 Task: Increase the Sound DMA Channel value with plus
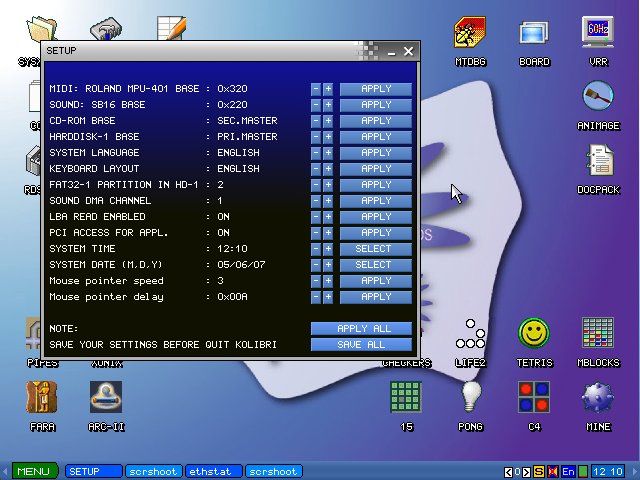point(328,201)
